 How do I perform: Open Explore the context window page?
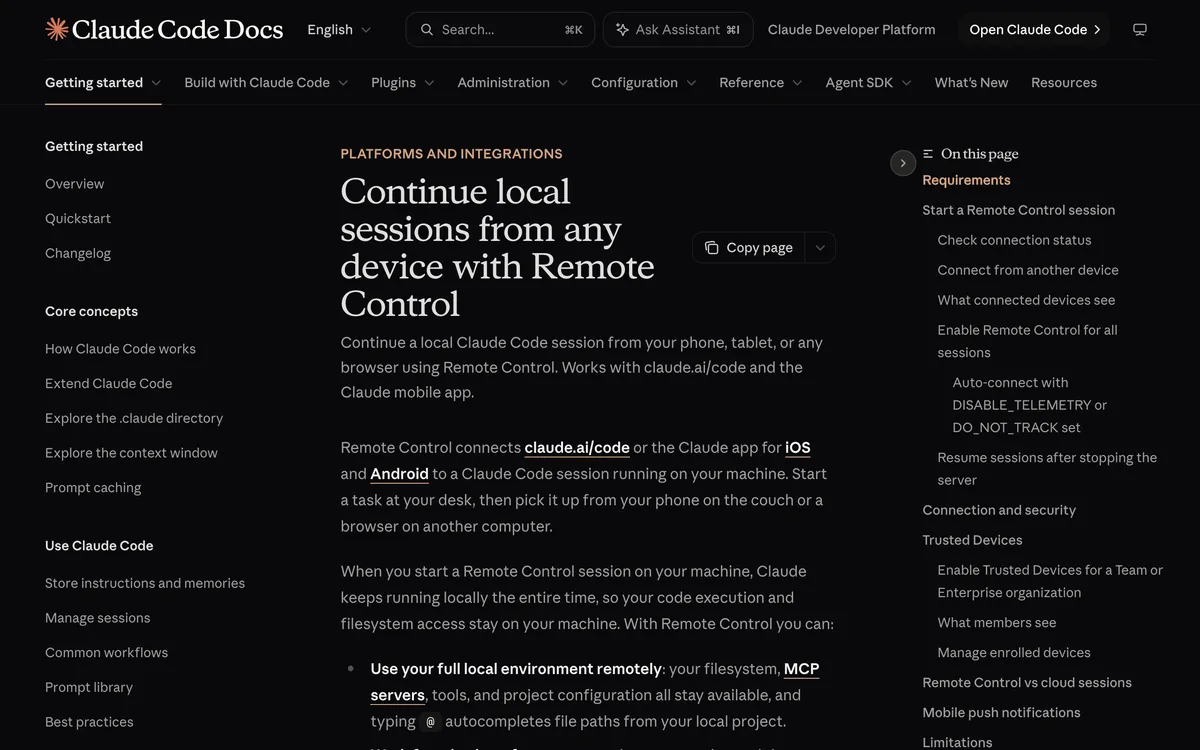pyautogui.click(x=131, y=453)
